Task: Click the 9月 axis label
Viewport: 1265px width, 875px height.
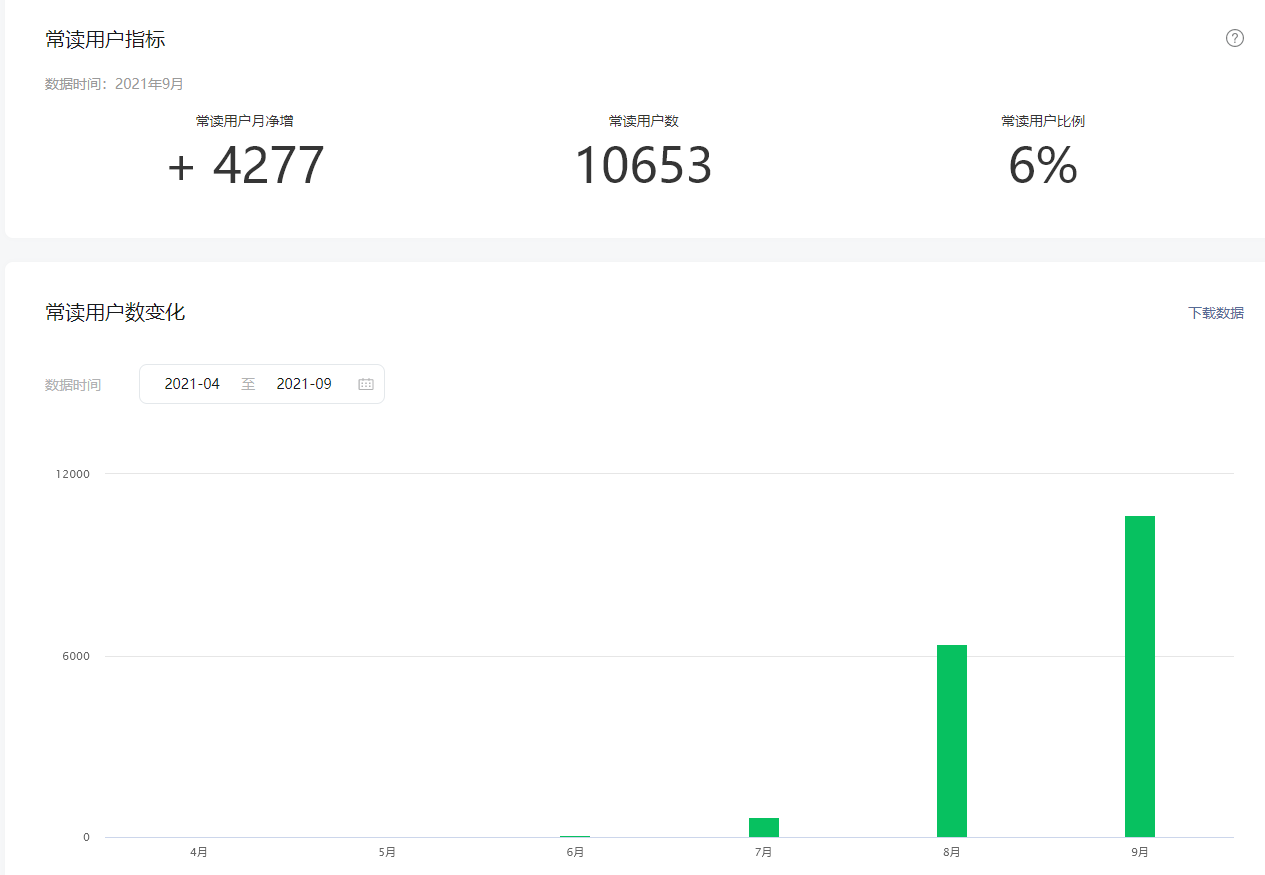Action: 1140,852
